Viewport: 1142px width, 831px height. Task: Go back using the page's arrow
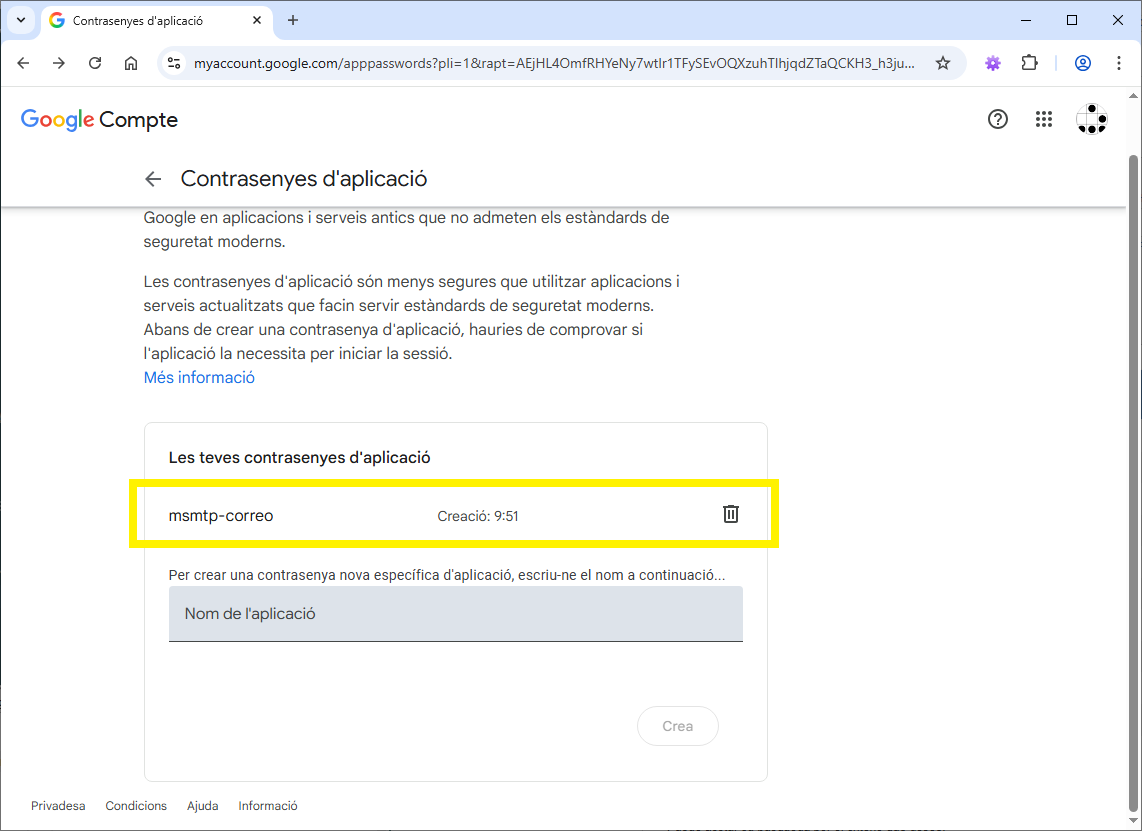152,178
